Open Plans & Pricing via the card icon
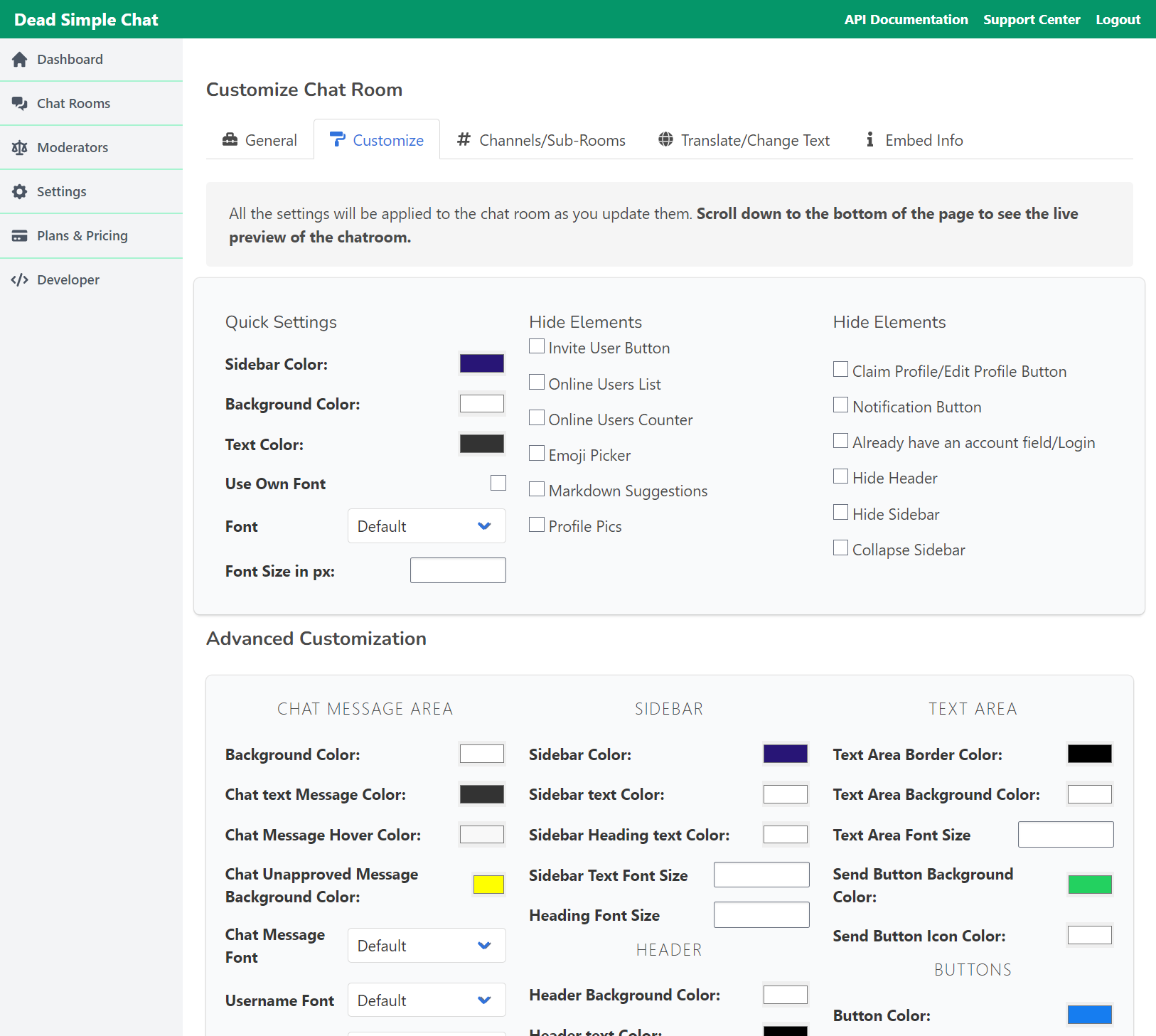This screenshot has width=1156, height=1036. click(20, 235)
